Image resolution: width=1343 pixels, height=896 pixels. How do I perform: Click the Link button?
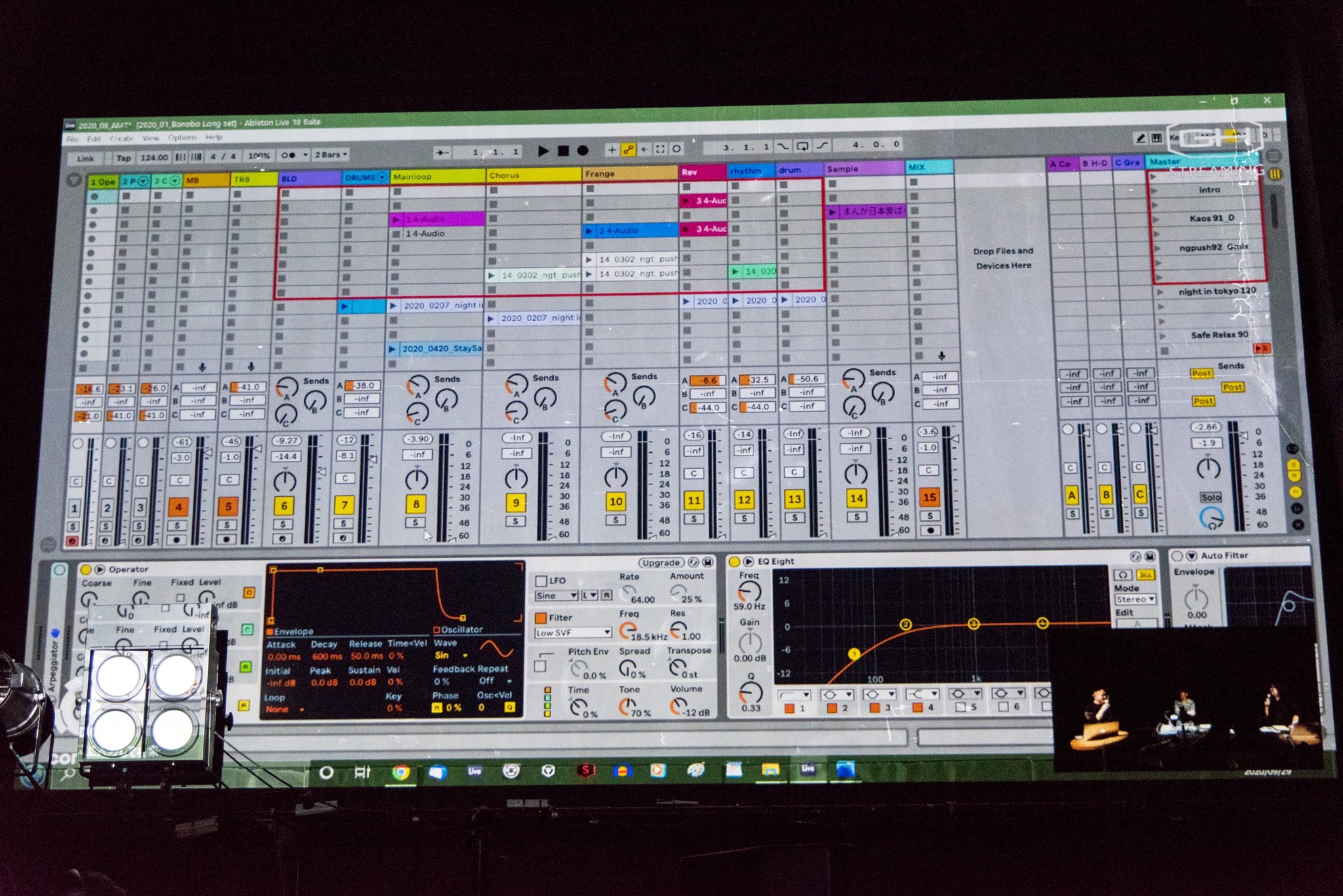click(86, 159)
